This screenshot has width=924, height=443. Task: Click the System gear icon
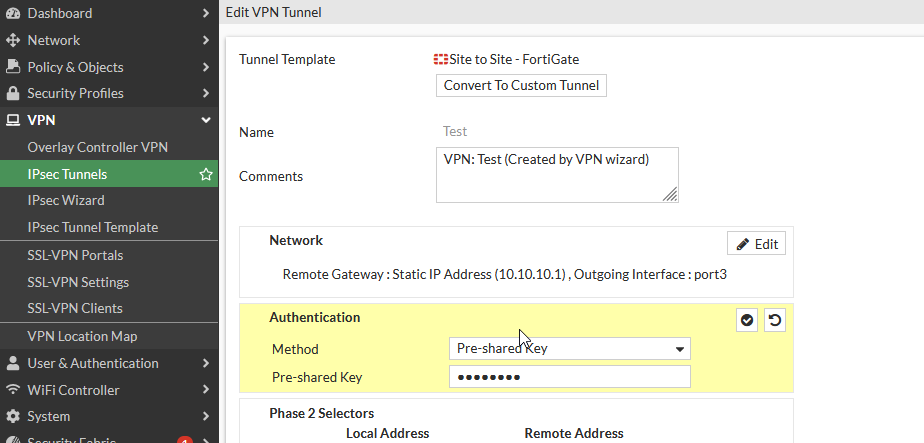pyautogui.click(x=13, y=416)
